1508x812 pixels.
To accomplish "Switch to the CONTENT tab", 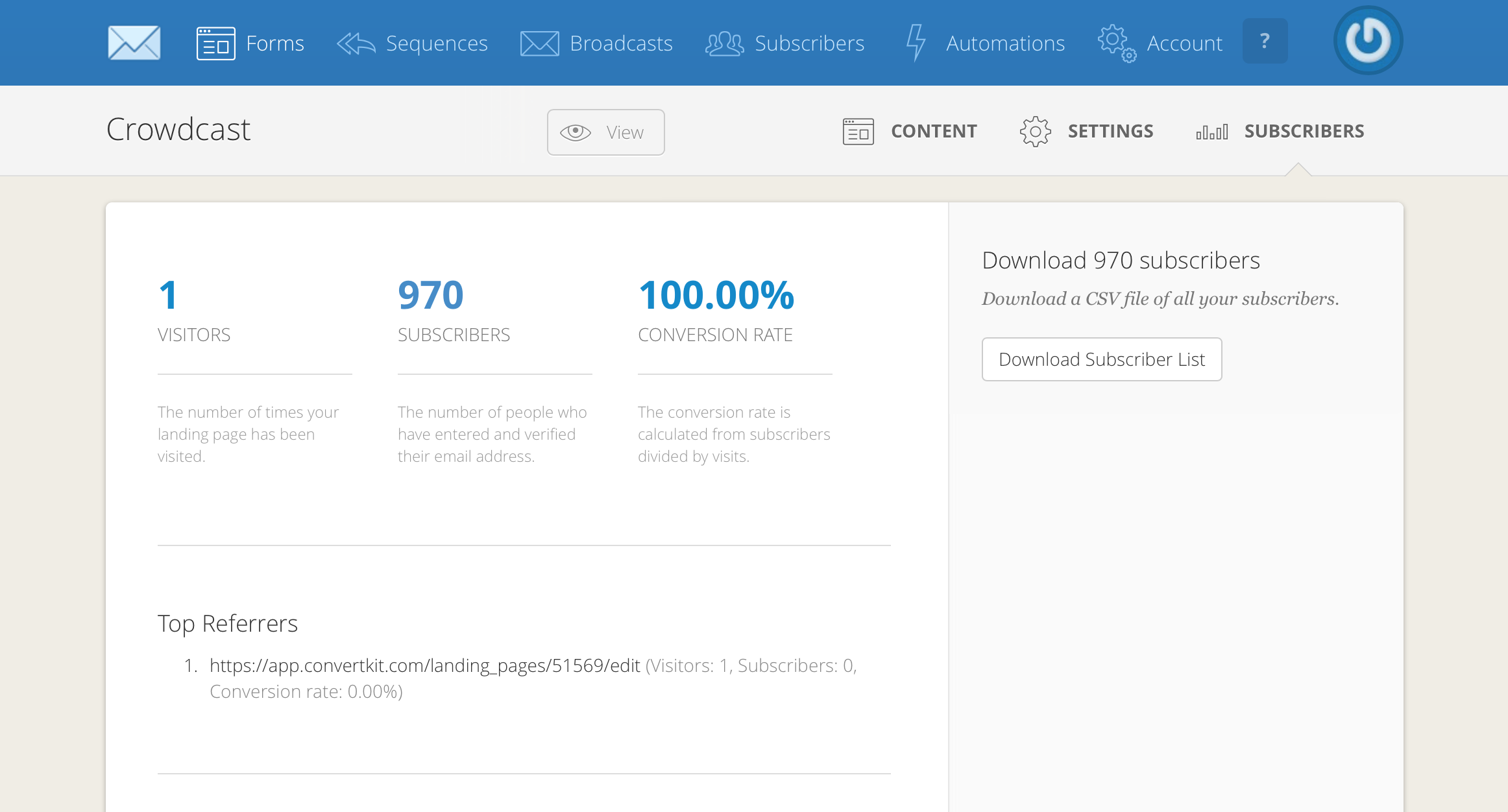I will [x=934, y=131].
